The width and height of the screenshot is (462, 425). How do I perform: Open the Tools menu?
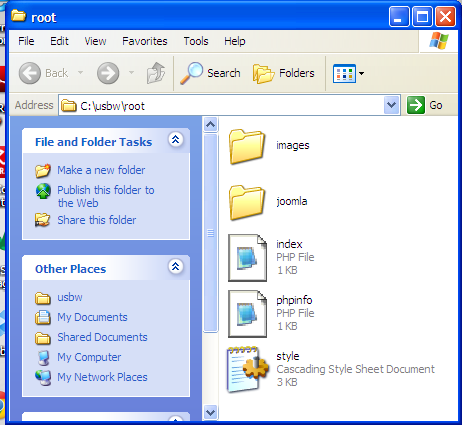coord(196,41)
